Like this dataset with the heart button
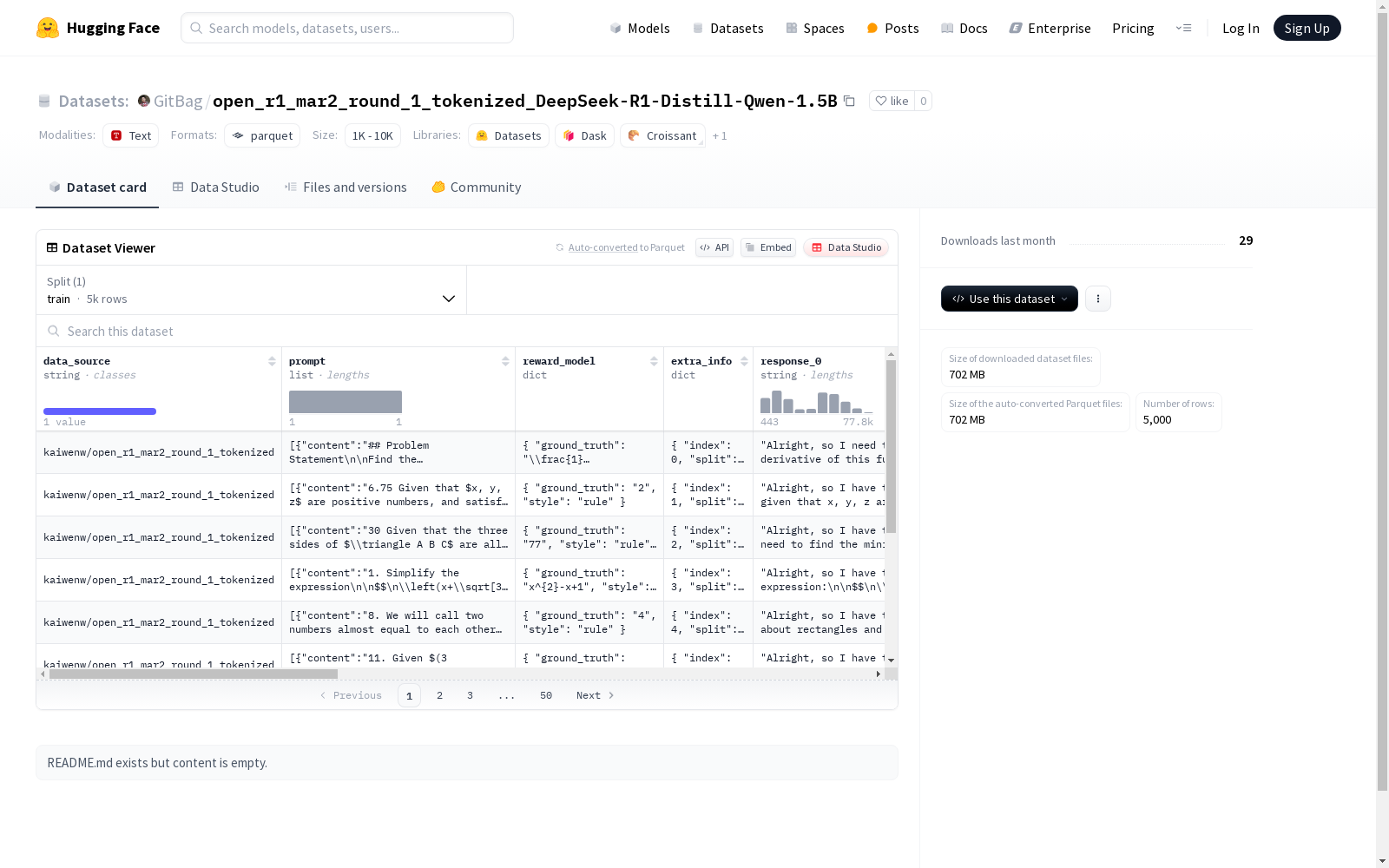Viewport: 1389px width, 868px height. coord(892,101)
